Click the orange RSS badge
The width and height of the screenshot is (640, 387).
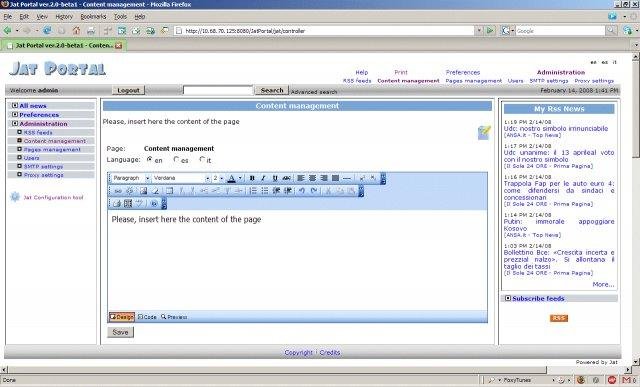tap(559, 318)
